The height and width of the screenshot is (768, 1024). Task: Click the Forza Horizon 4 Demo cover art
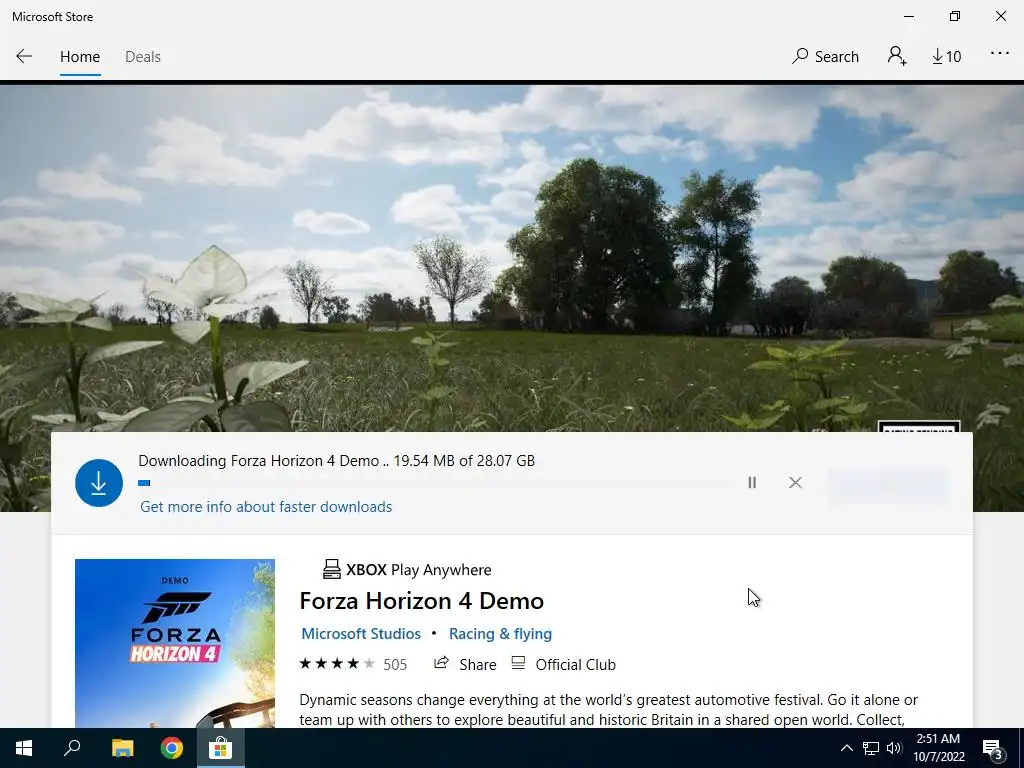[x=175, y=643]
